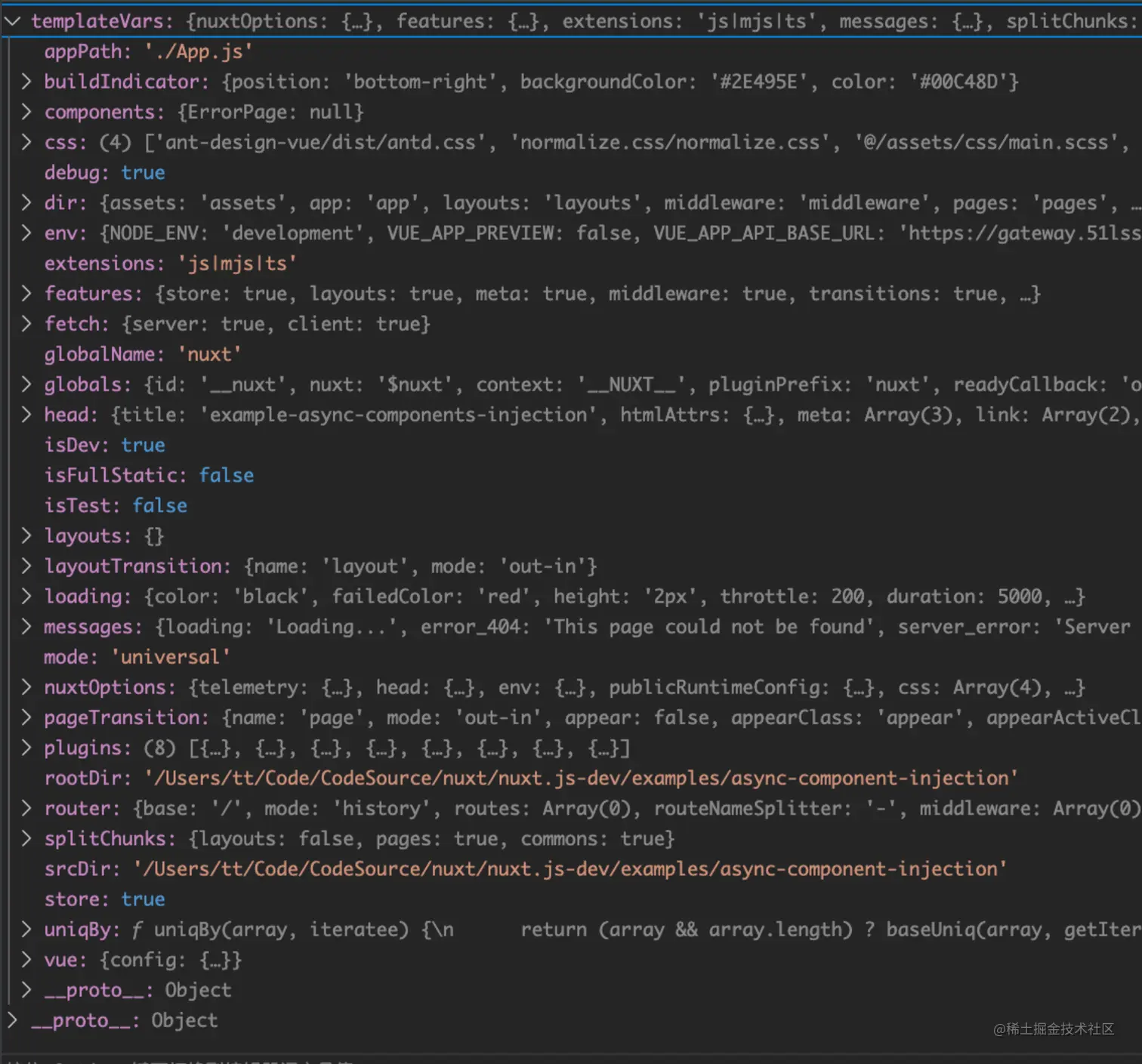The width and height of the screenshot is (1142, 1064).
Task: Collapse the templateVars object
Action: pos(12,21)
